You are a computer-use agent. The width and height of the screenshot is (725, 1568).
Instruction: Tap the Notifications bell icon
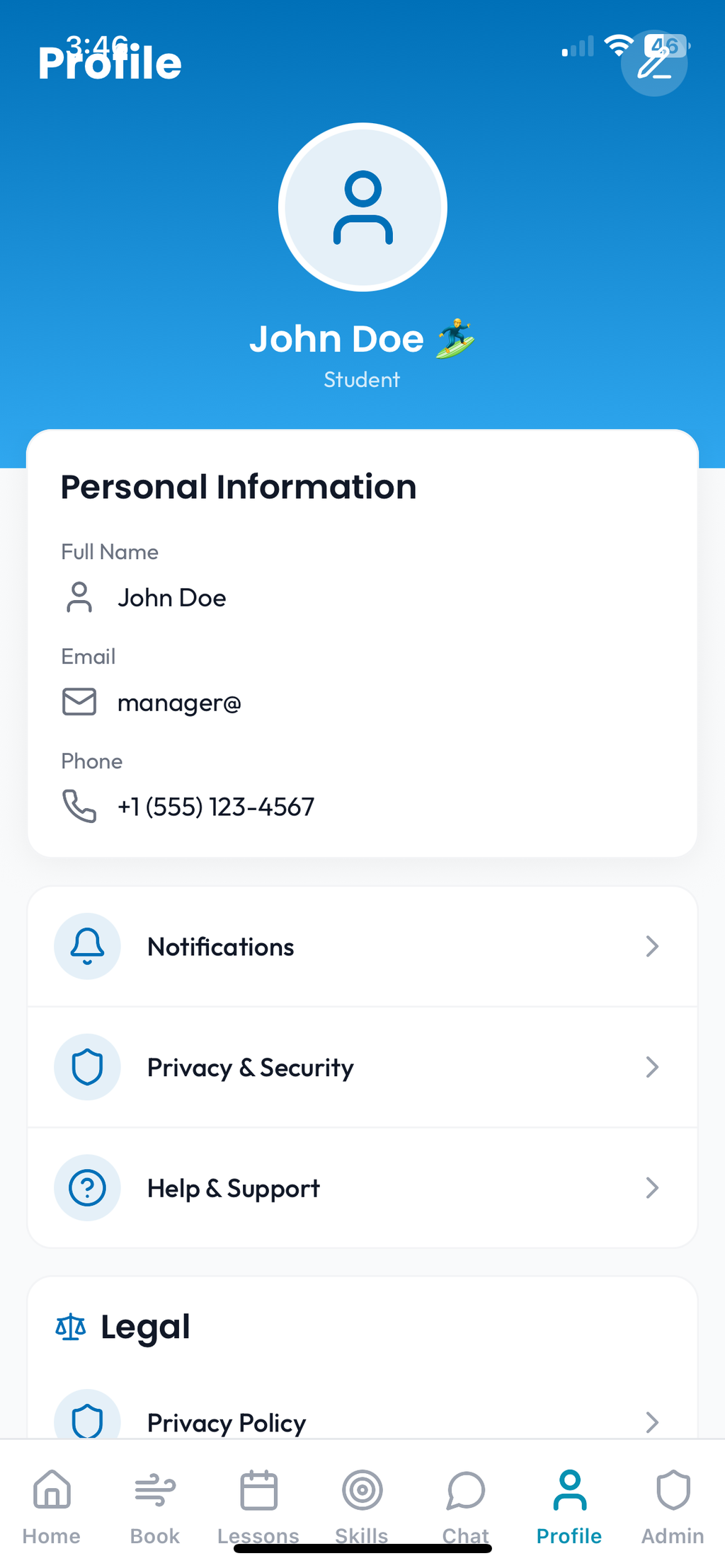tap(87, 946)
